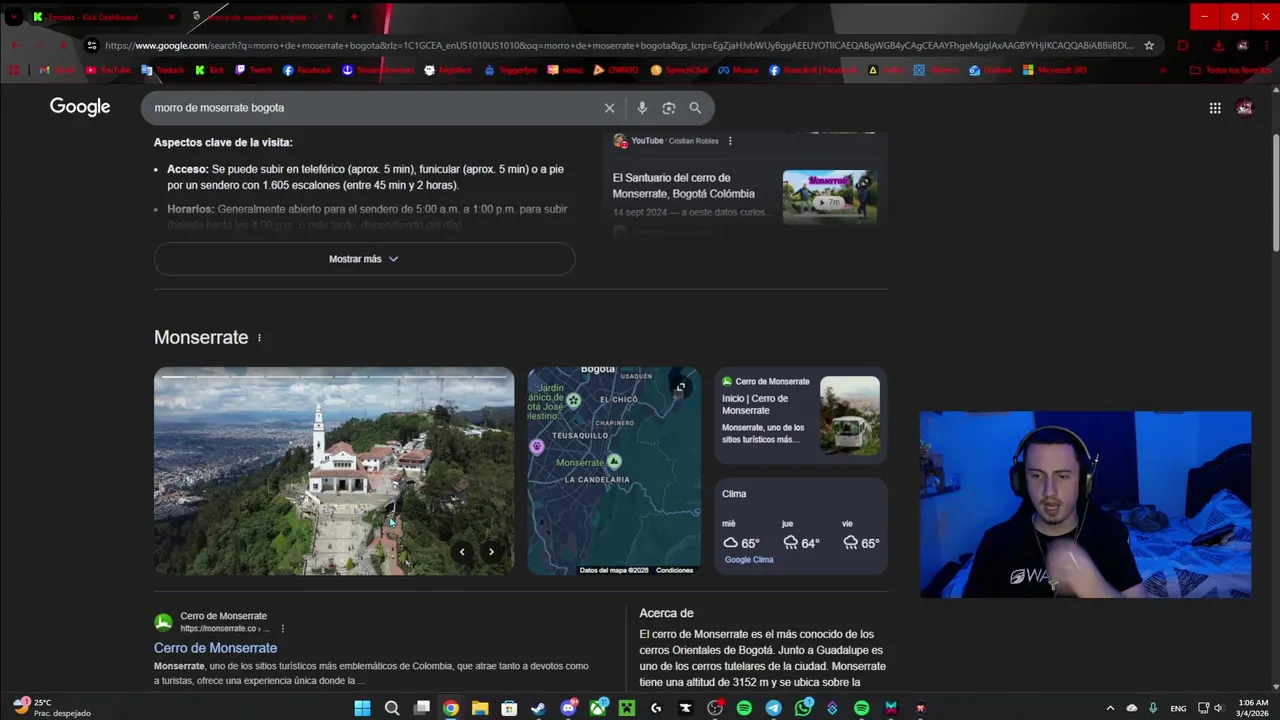
Task: Open the Santuario del cerro de Monserrate video
Action: tap(683, 186)
